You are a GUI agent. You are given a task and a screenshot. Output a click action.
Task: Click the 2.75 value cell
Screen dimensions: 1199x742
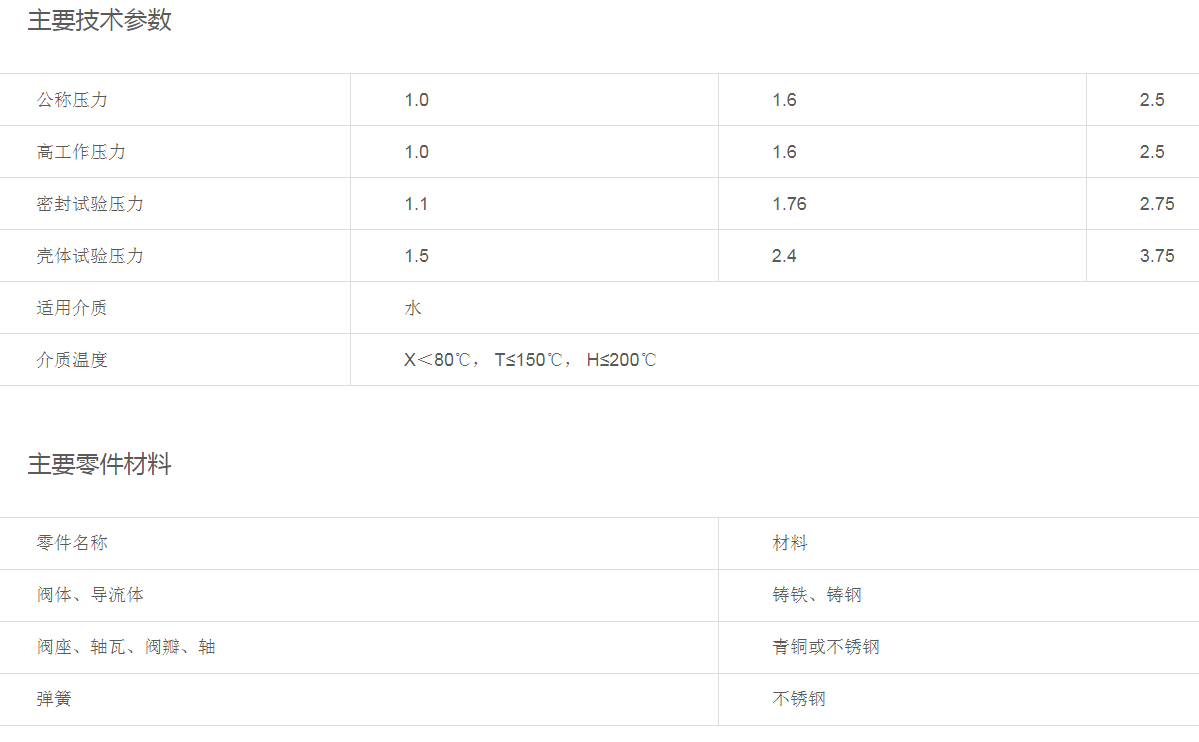coord(1156,204)
